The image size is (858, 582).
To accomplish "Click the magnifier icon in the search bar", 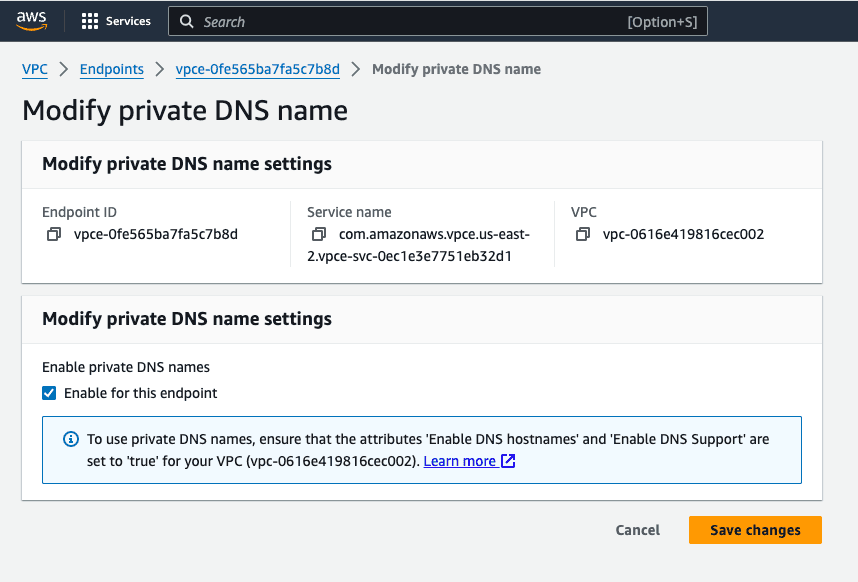I will click(186, 21).
